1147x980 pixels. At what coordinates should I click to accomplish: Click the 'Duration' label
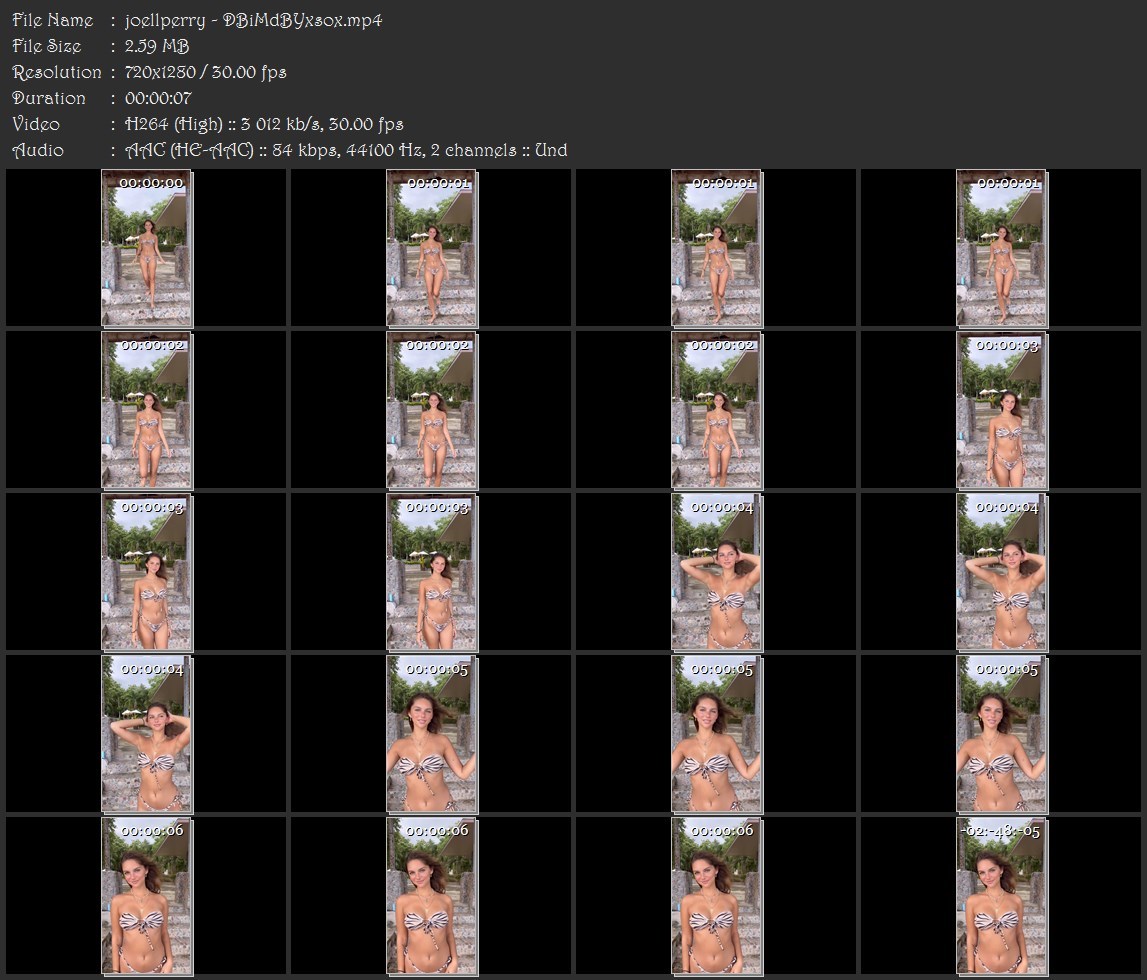click(x=48, y=98)
